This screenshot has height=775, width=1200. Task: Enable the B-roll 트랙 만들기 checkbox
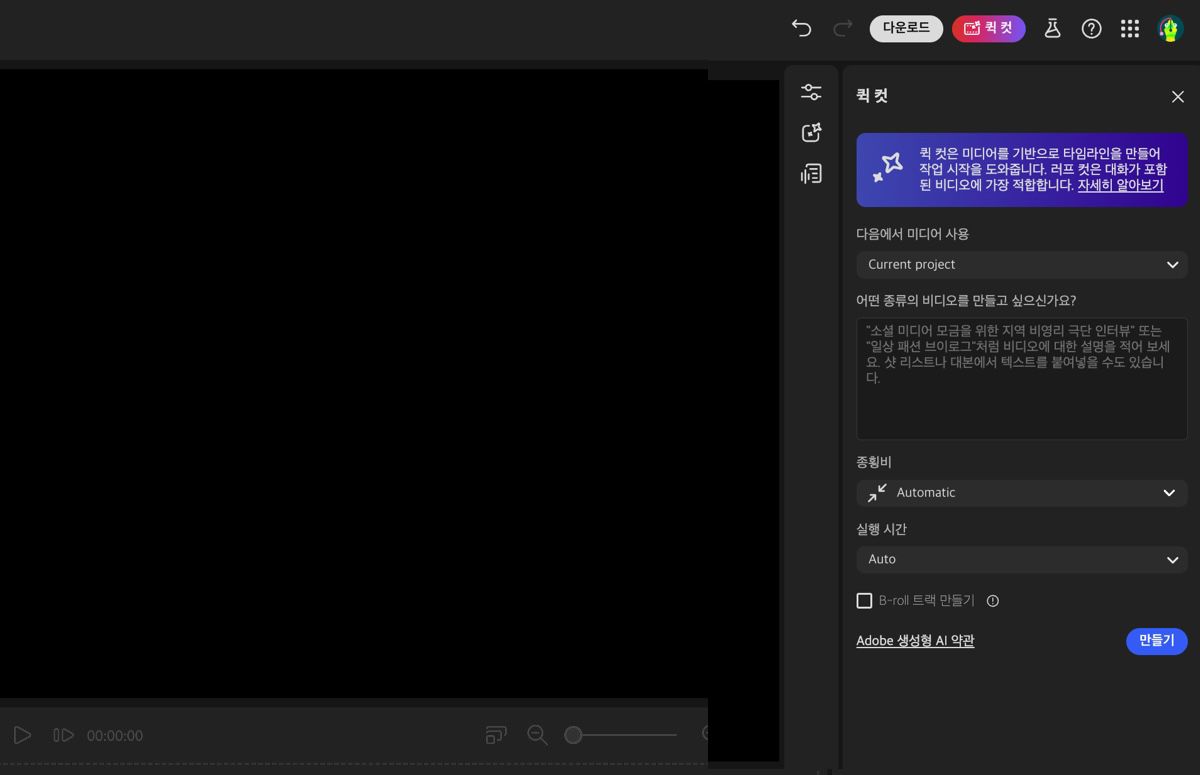pyautogui.click(x=864, y=600)
